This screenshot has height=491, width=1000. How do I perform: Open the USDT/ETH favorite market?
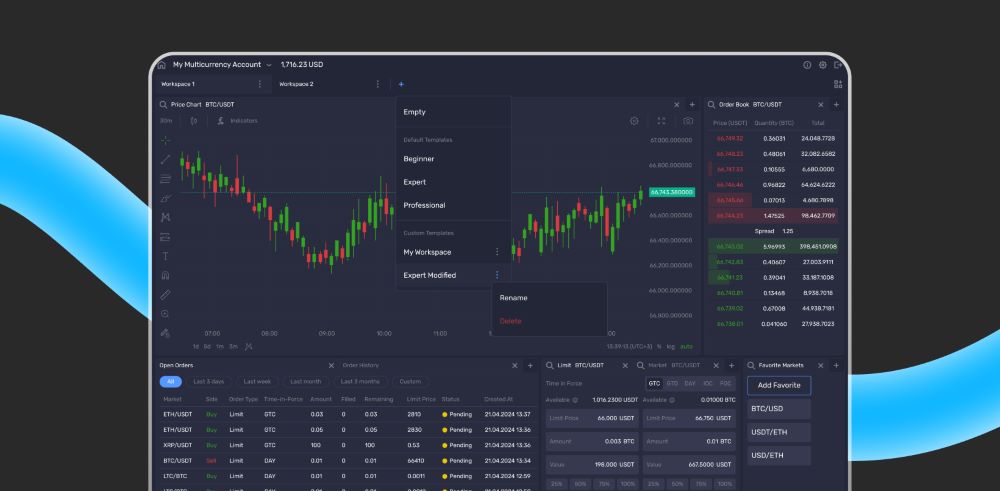pos(779,432)
